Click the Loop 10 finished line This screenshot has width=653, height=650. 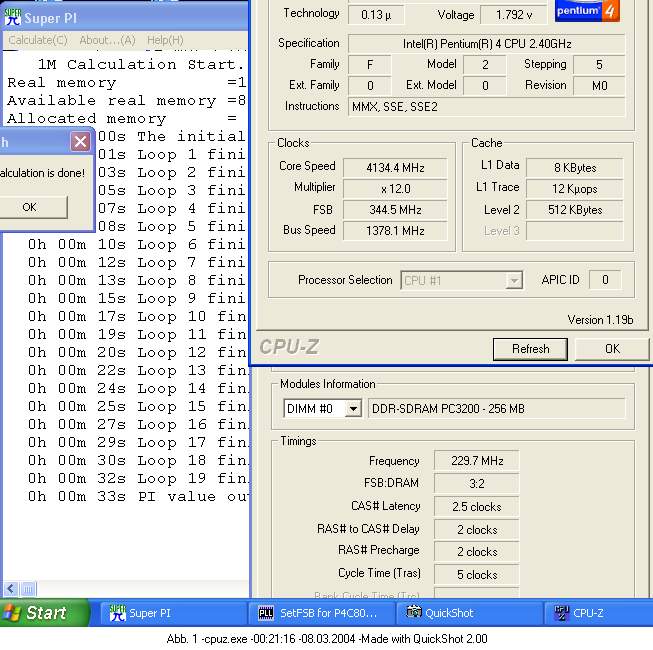point(137,316)
